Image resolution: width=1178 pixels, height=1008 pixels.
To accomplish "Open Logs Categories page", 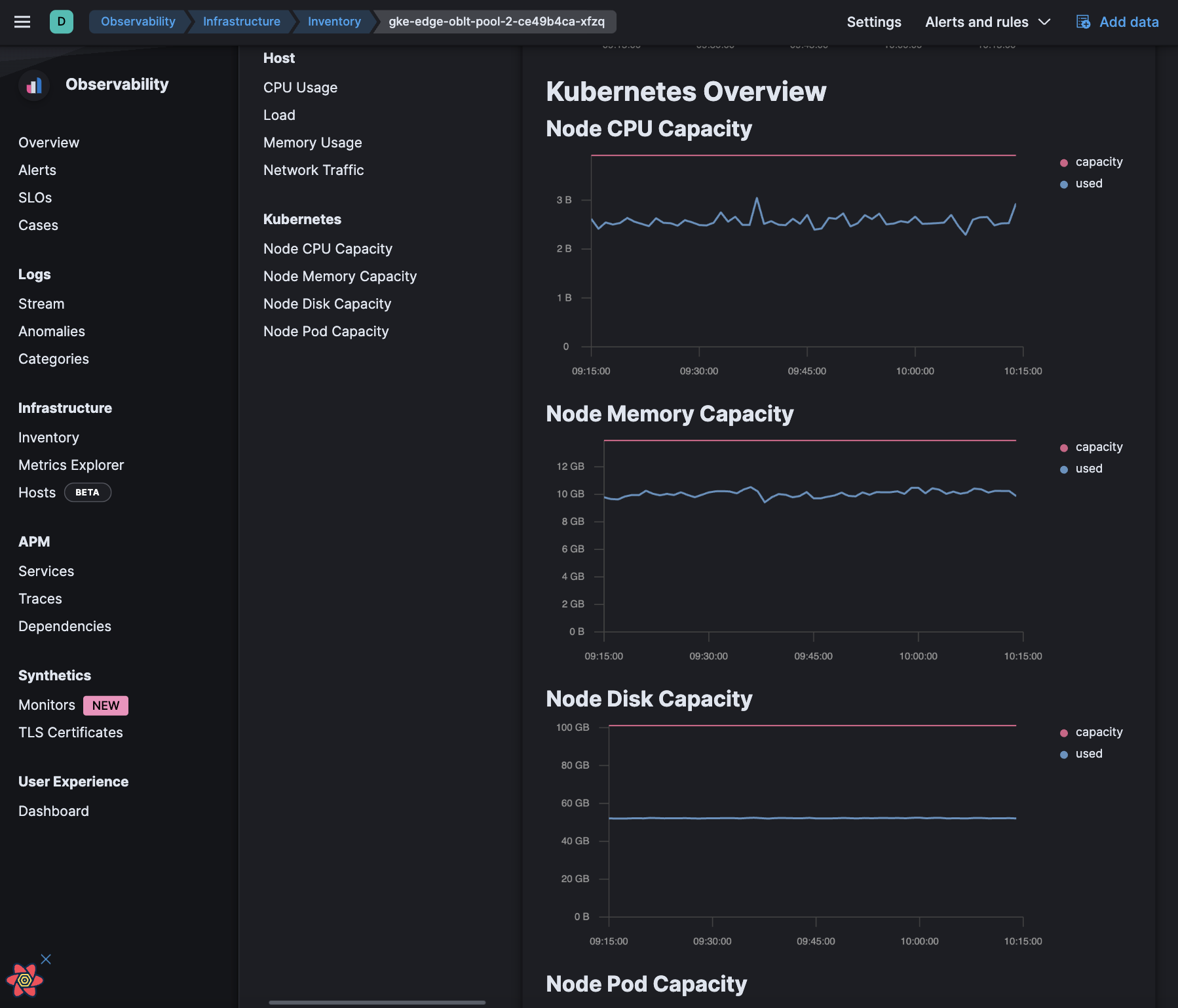I will pos(54,359).
